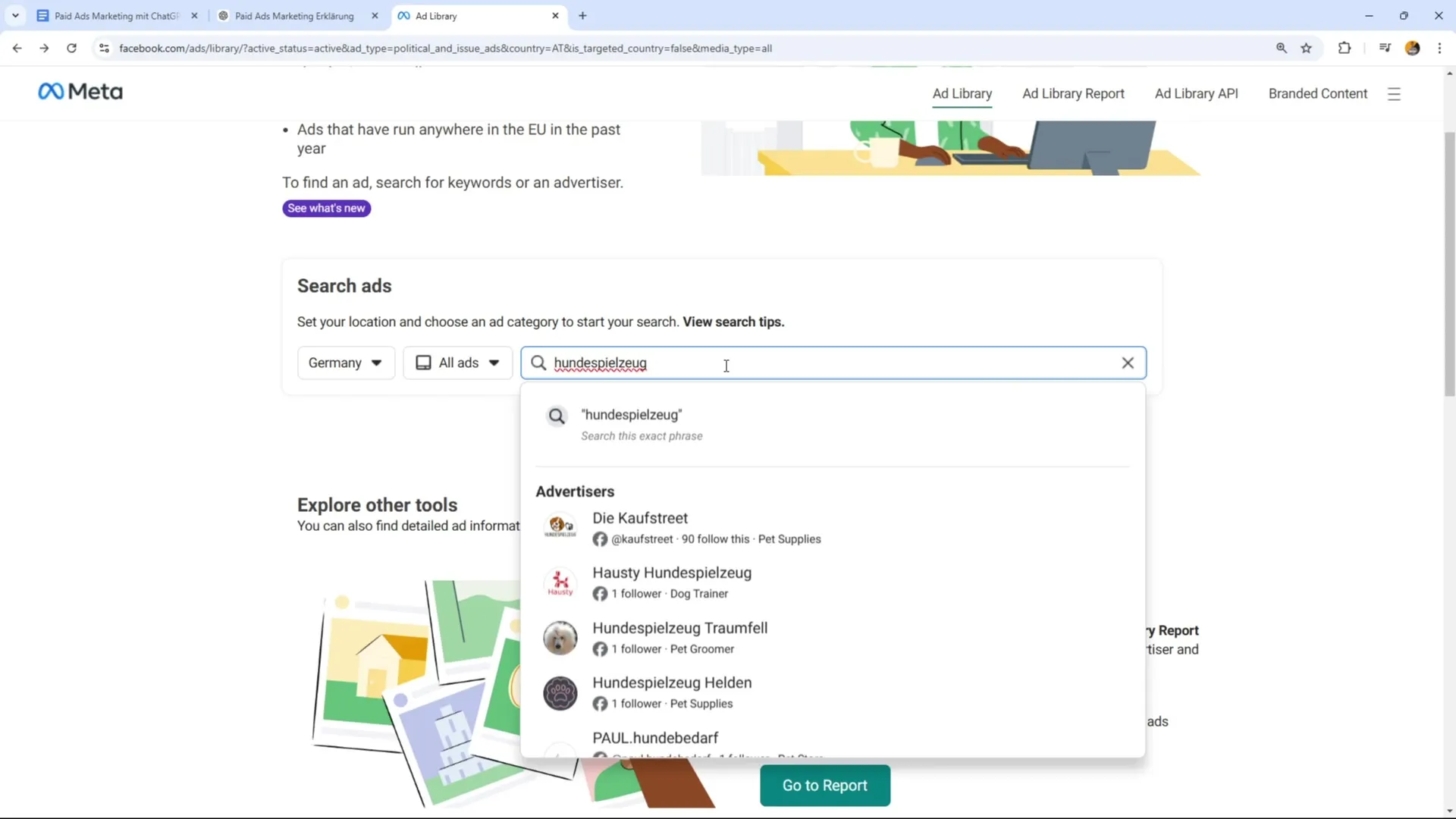
Task: Open the View search tips link
Action: [733, 322]
